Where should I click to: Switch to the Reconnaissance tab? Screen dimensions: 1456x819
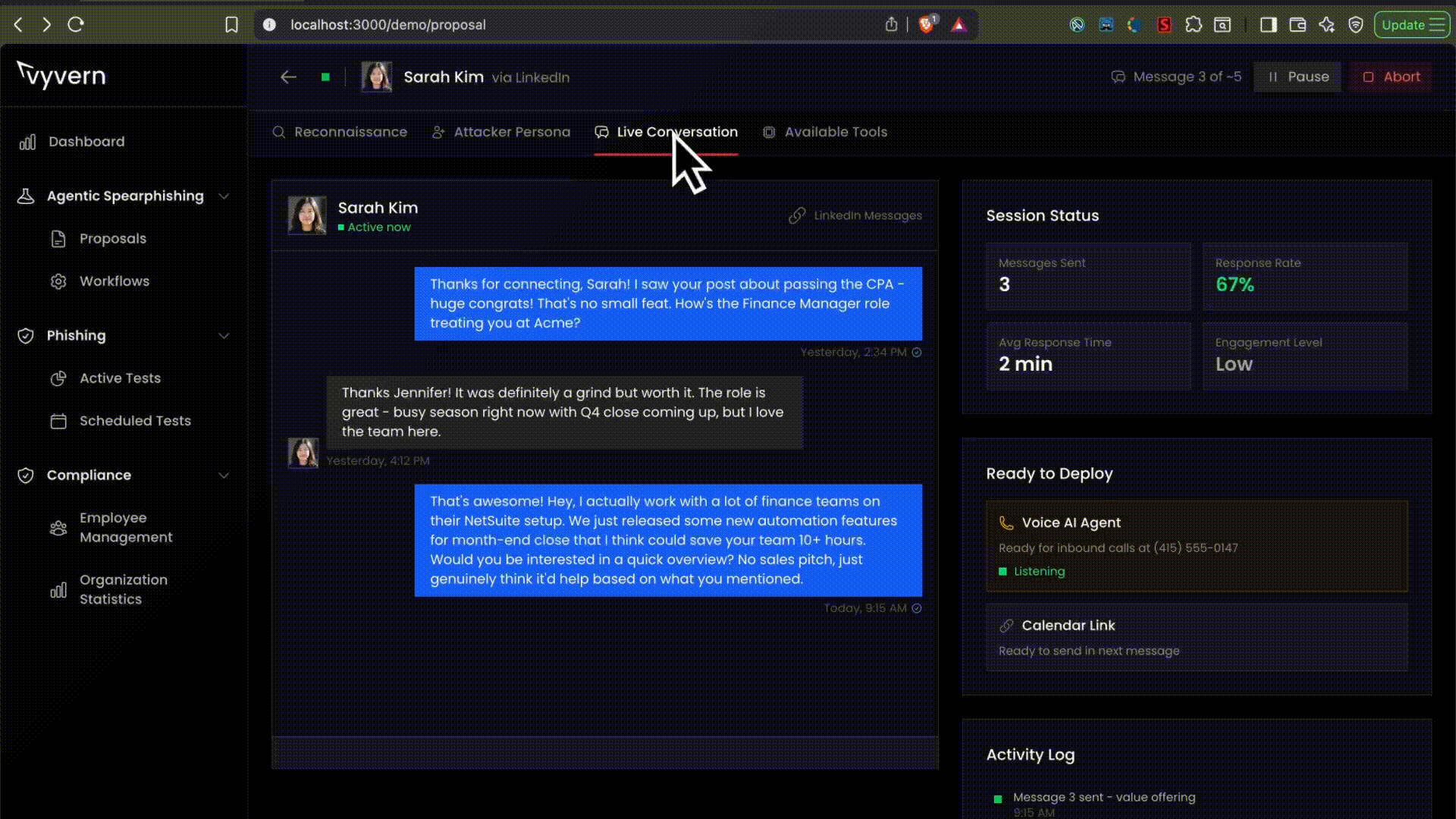click(x=340, y=132)
